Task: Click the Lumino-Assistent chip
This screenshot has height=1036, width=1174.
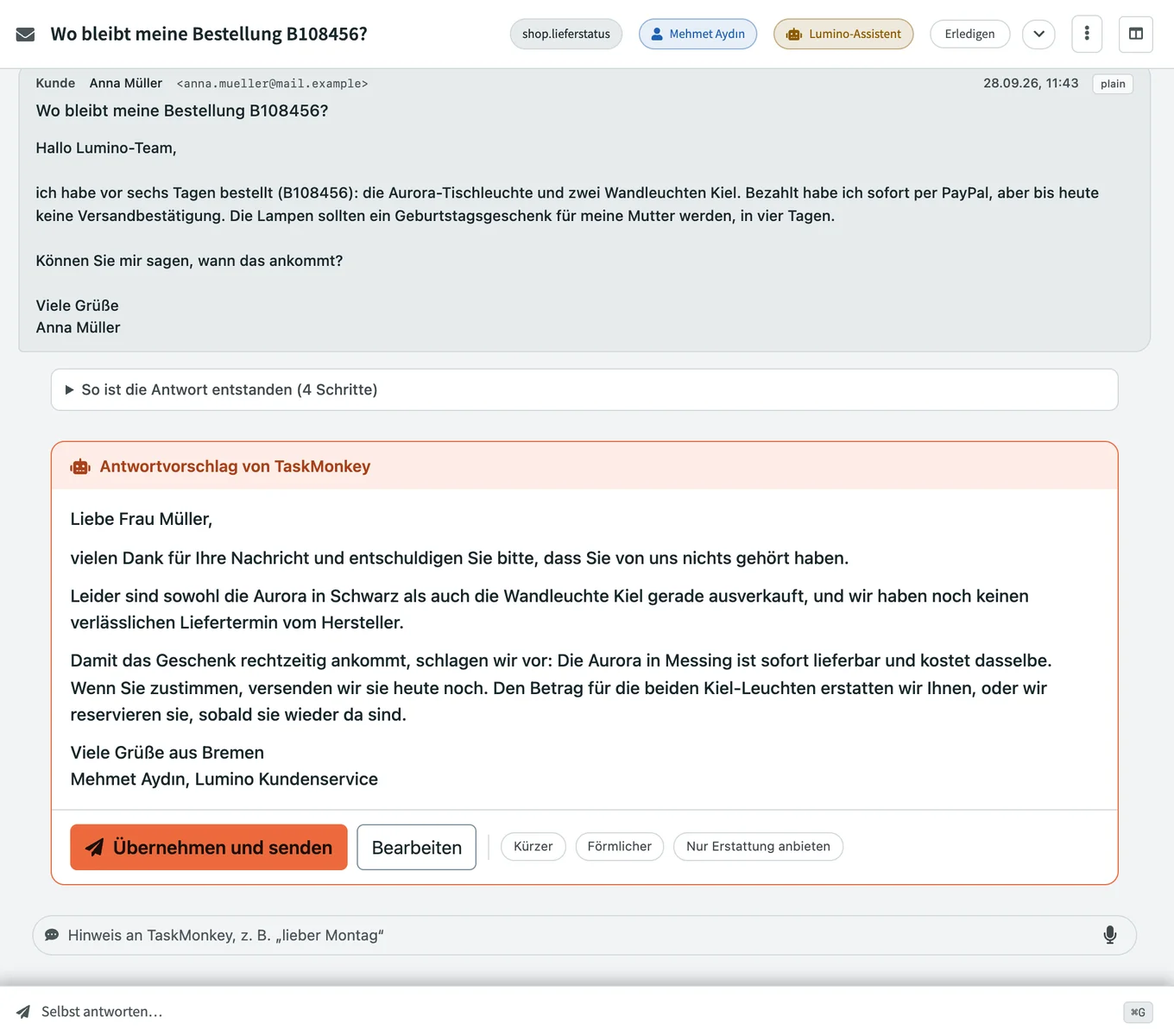Action: [x=843, y=34]
